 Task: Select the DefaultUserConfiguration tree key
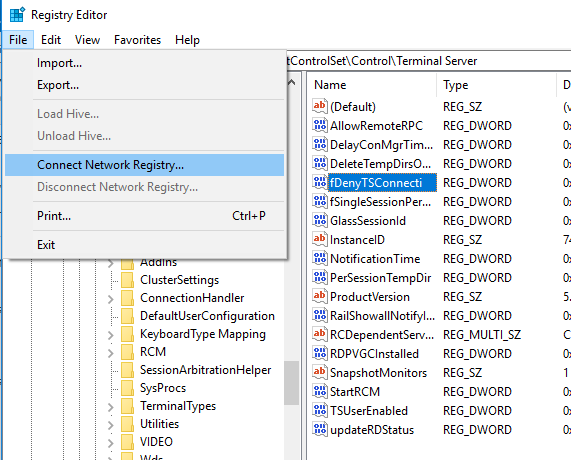coord(207,316)
